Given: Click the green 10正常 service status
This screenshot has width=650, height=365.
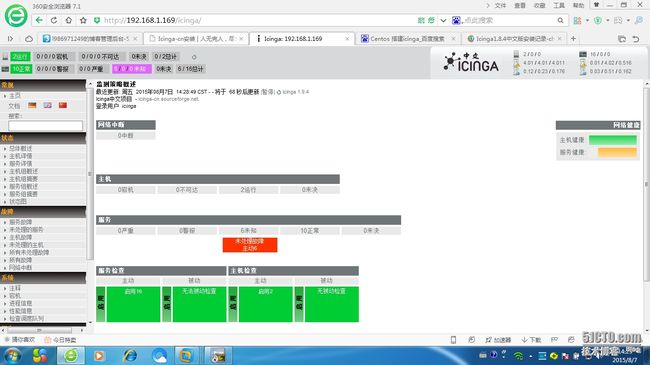Looking at the screenshot, I should (x=22, y=69).
